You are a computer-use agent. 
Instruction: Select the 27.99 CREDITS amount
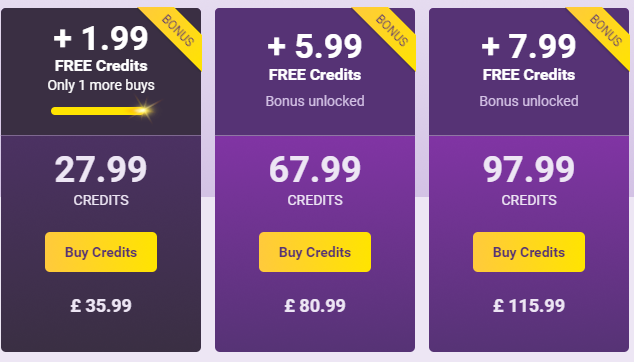click(x=101, y=181)
